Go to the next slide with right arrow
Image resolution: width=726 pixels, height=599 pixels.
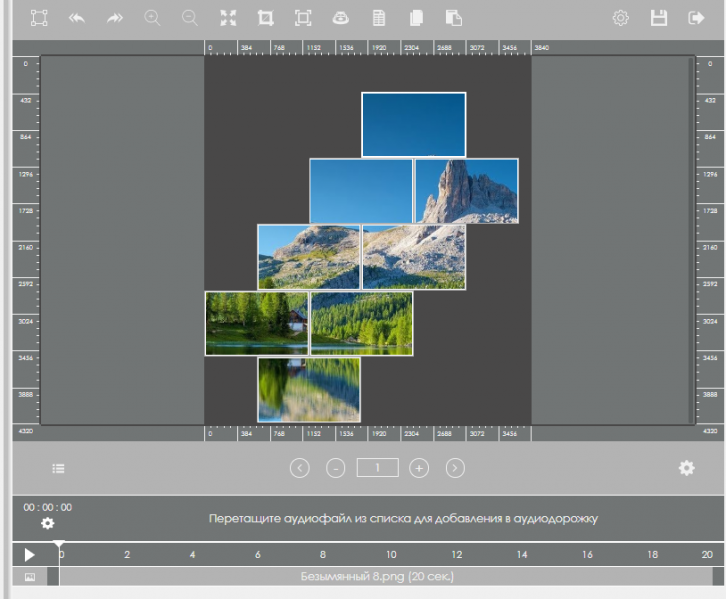point(455,468)
